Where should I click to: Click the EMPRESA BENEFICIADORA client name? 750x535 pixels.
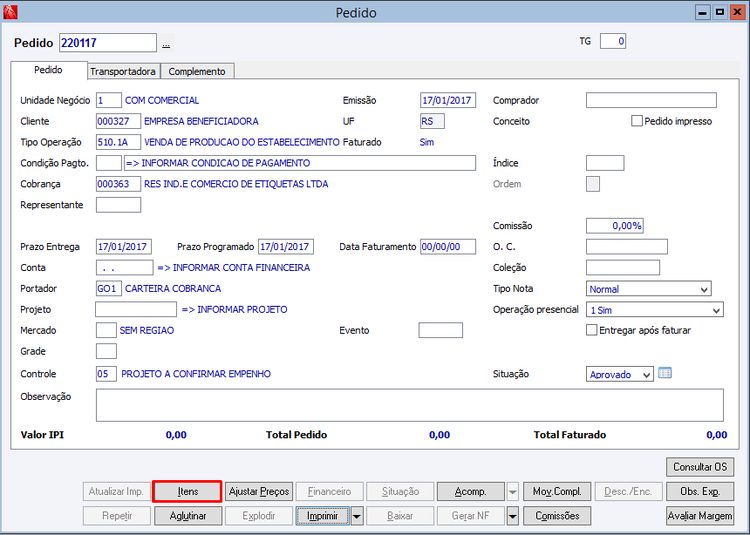[201, 121]
